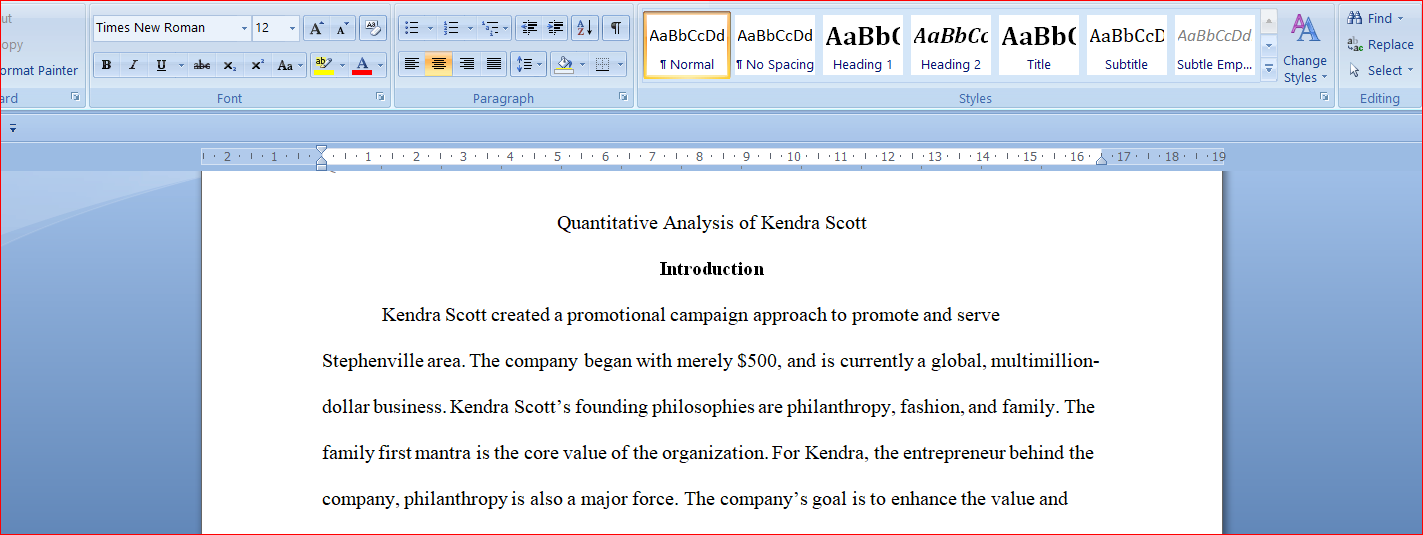Apply the Subtle Emphasis style

click(1215, 45)
